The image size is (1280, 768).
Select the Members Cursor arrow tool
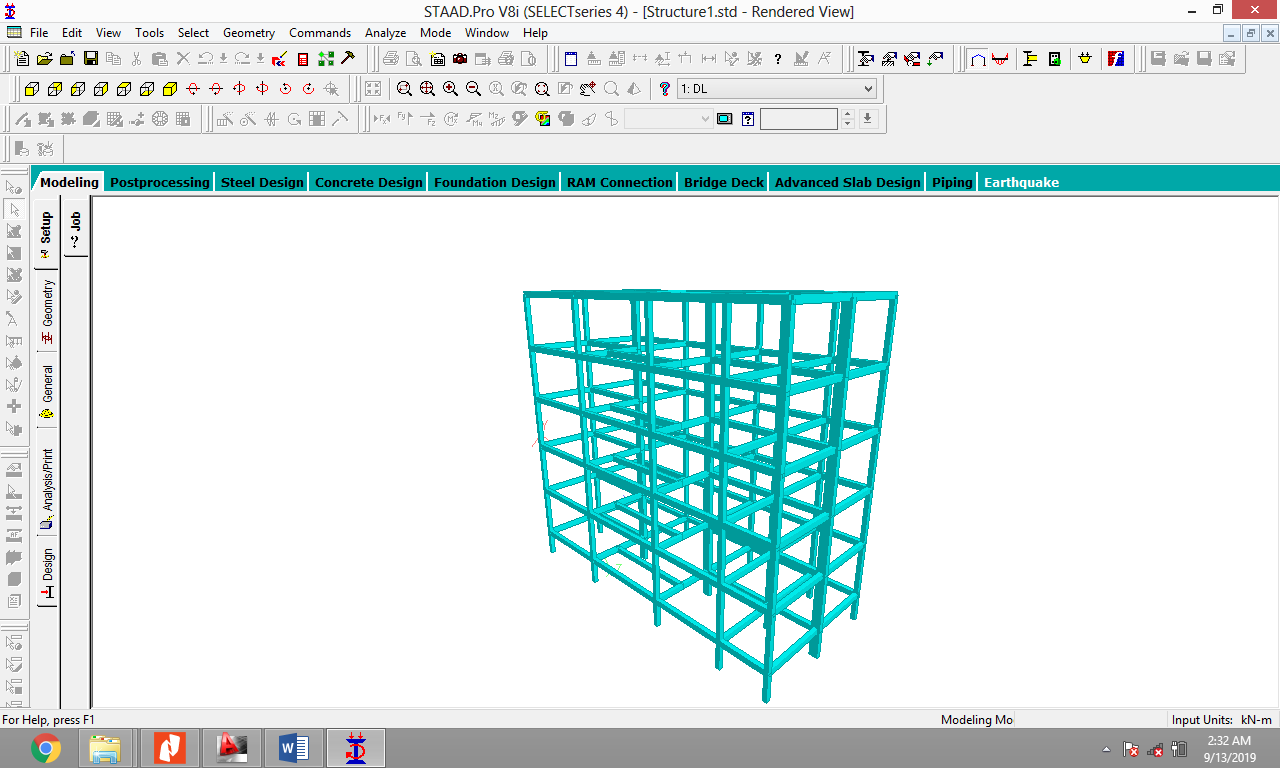coord(14,209)
